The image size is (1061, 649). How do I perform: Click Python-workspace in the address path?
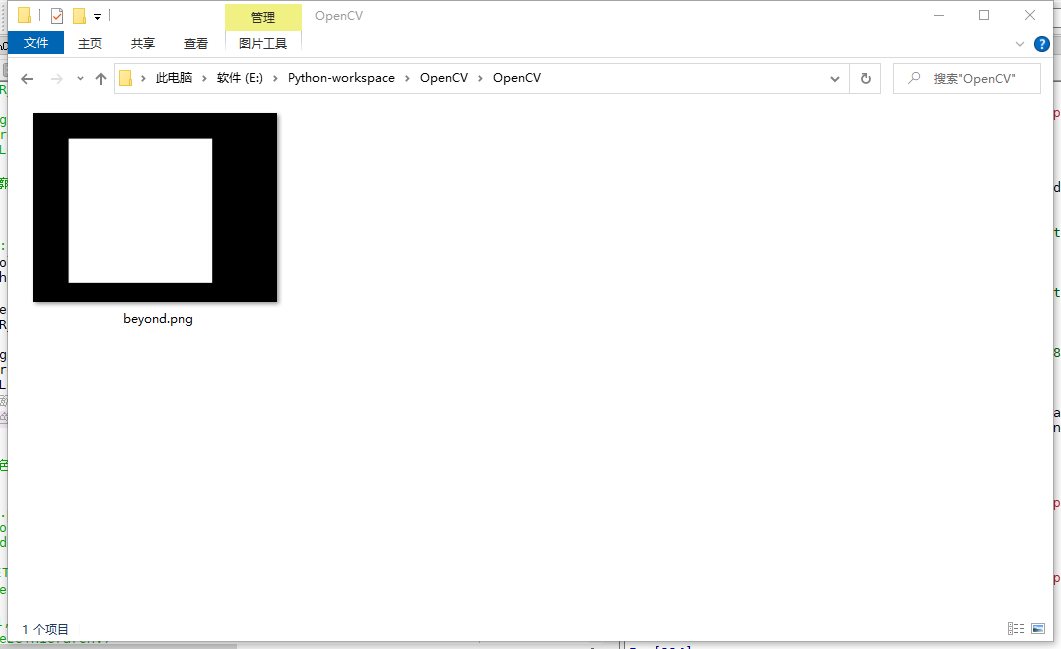click(341, 78)
